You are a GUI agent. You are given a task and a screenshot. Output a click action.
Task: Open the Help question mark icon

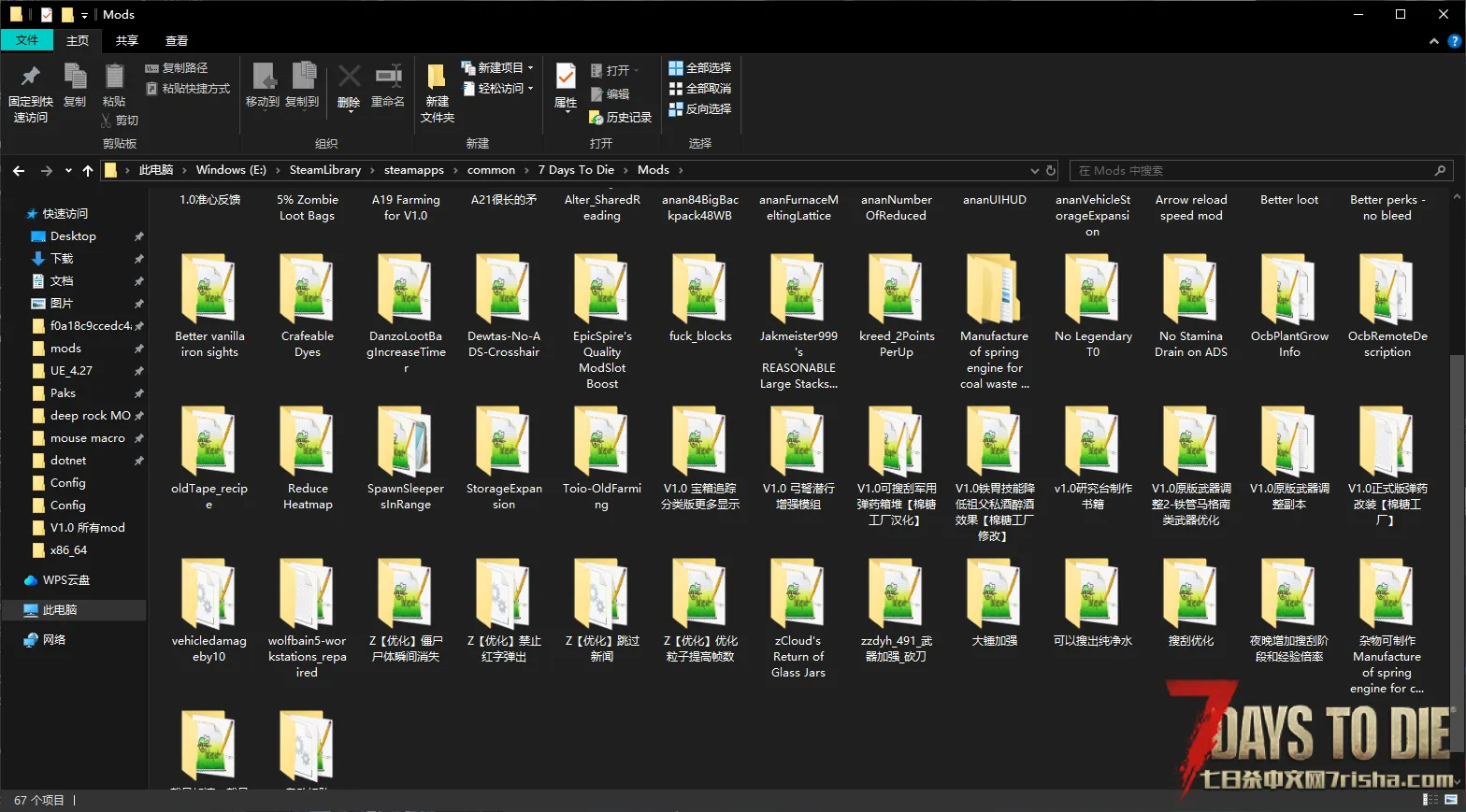pyautogui.click(x=1454, y=41)
